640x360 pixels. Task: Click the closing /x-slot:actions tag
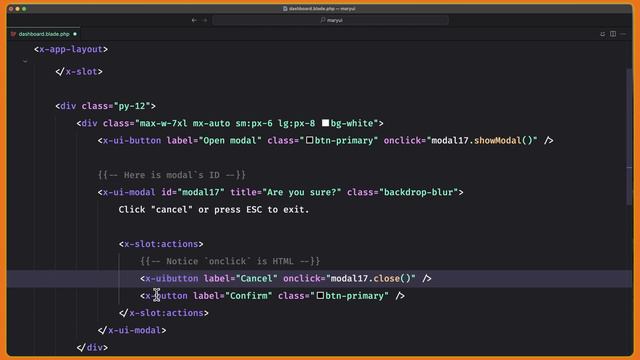(164, 313)
